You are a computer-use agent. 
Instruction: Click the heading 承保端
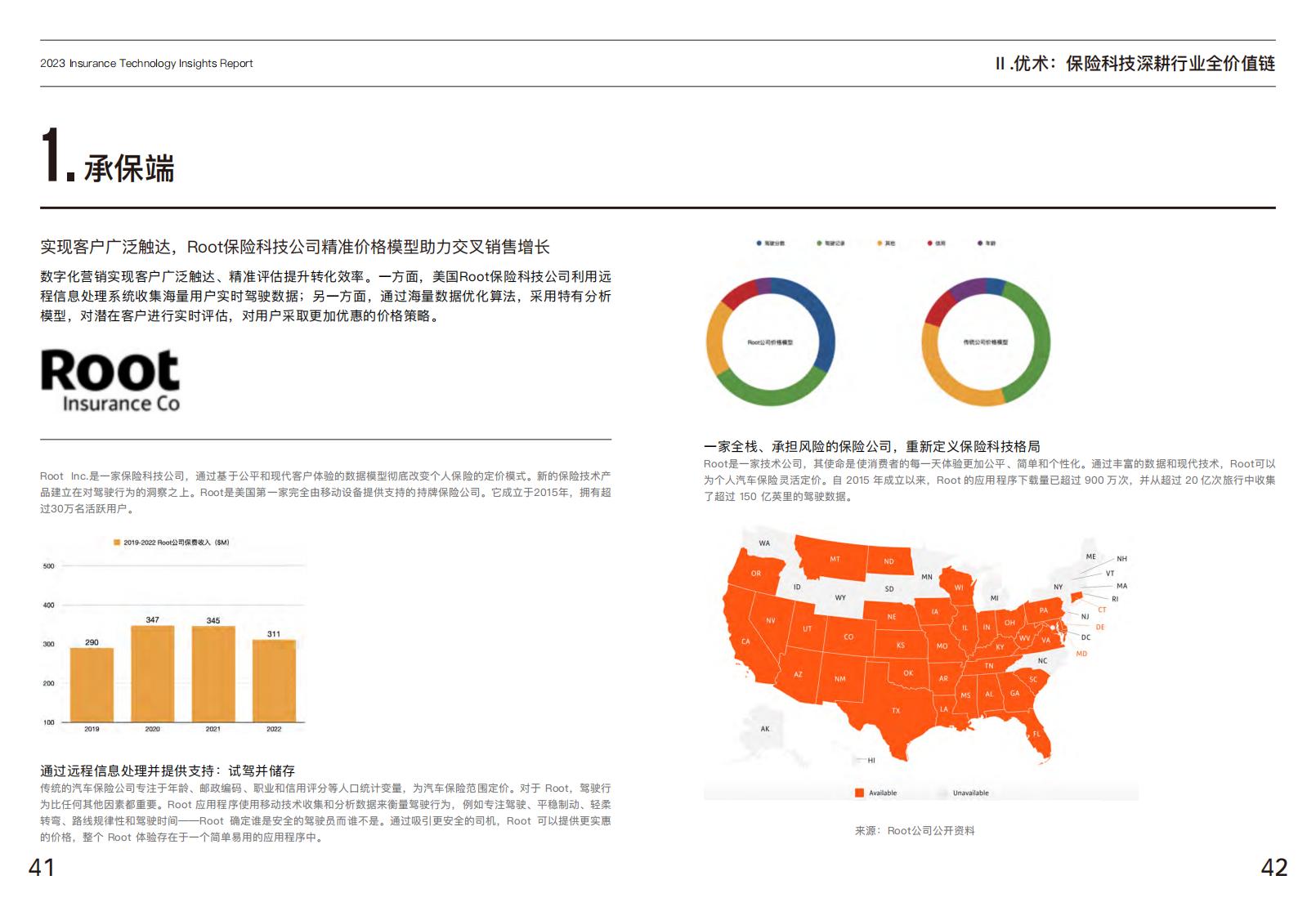(x=129, y=168)
